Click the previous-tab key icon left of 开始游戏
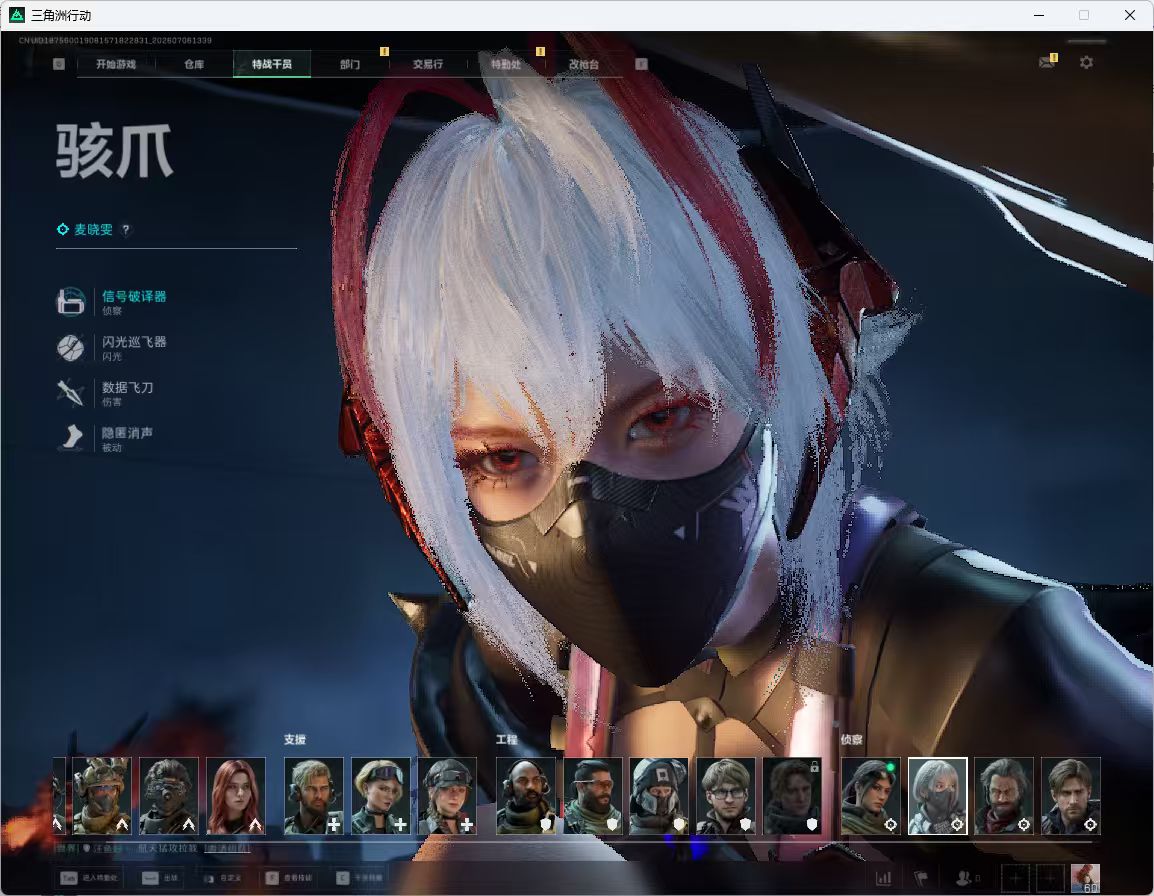 pos(59,64)
